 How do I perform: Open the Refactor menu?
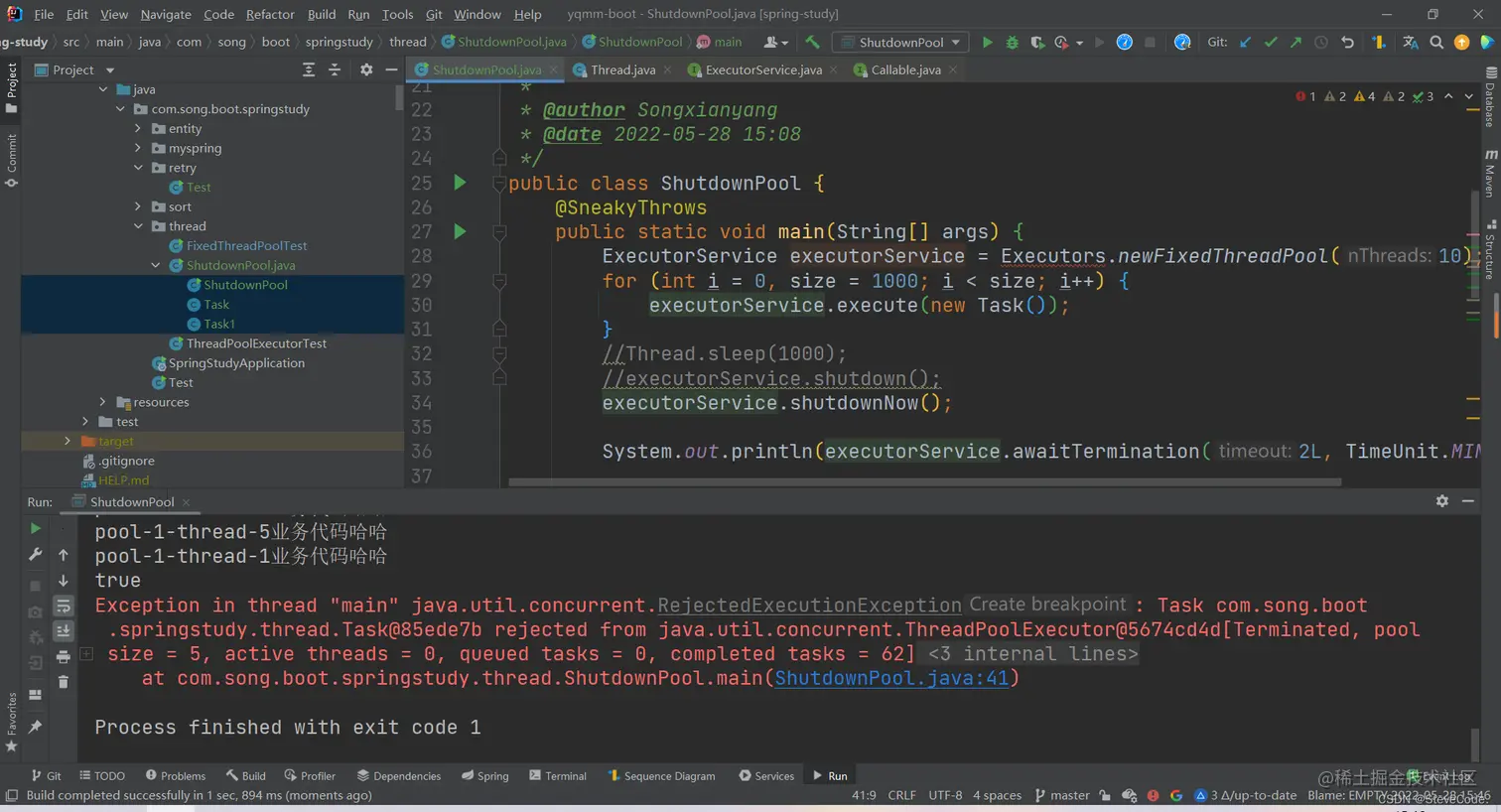[270, 14]
